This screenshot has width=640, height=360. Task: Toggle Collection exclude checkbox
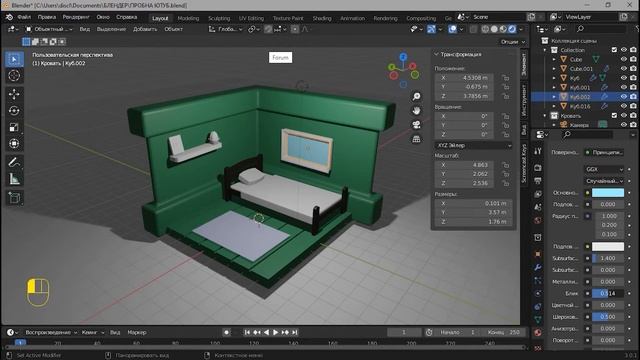[614, 50]
